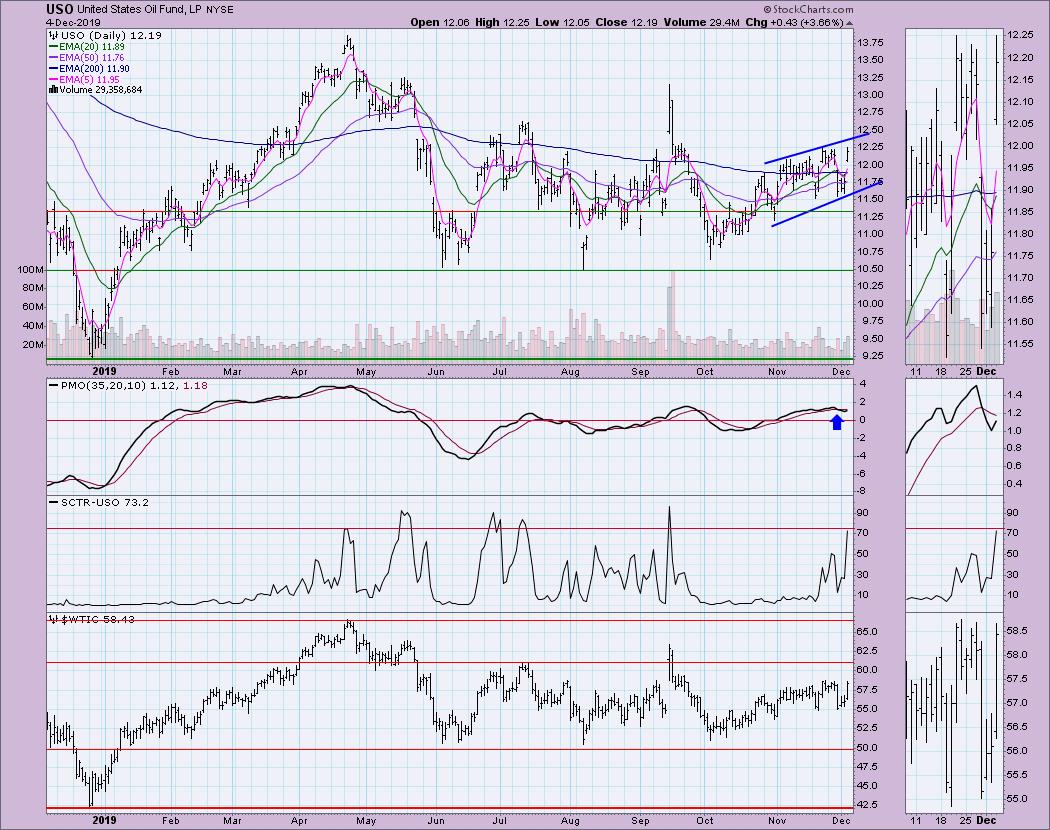Image resolution: width=1050 pixels, height=830 pixels.
Task: Click the 1.4 label on zoomed PMO axis
Action: [x=1014, y=395]
